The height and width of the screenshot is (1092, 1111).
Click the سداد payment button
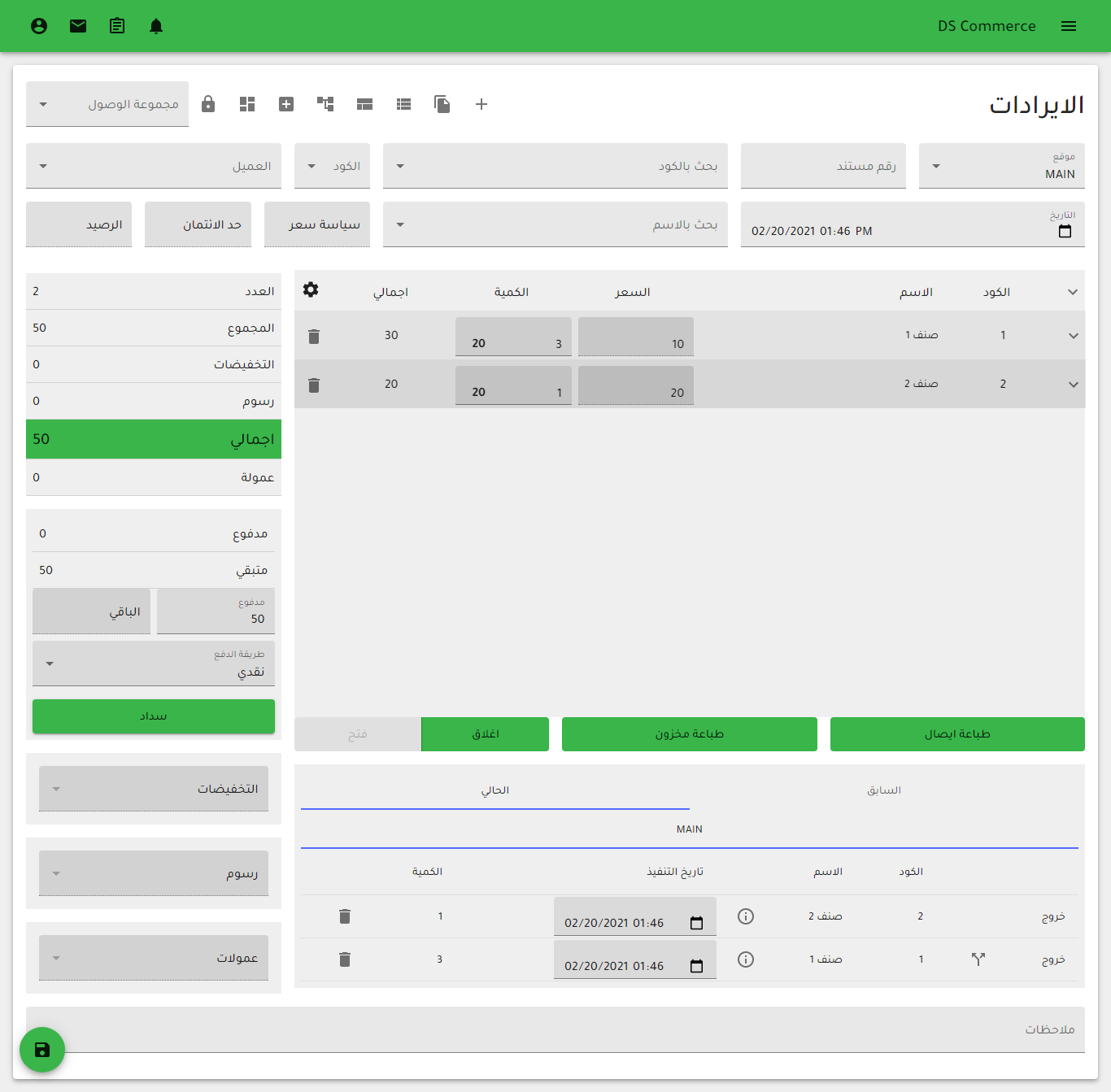click(x=153, y=716)
